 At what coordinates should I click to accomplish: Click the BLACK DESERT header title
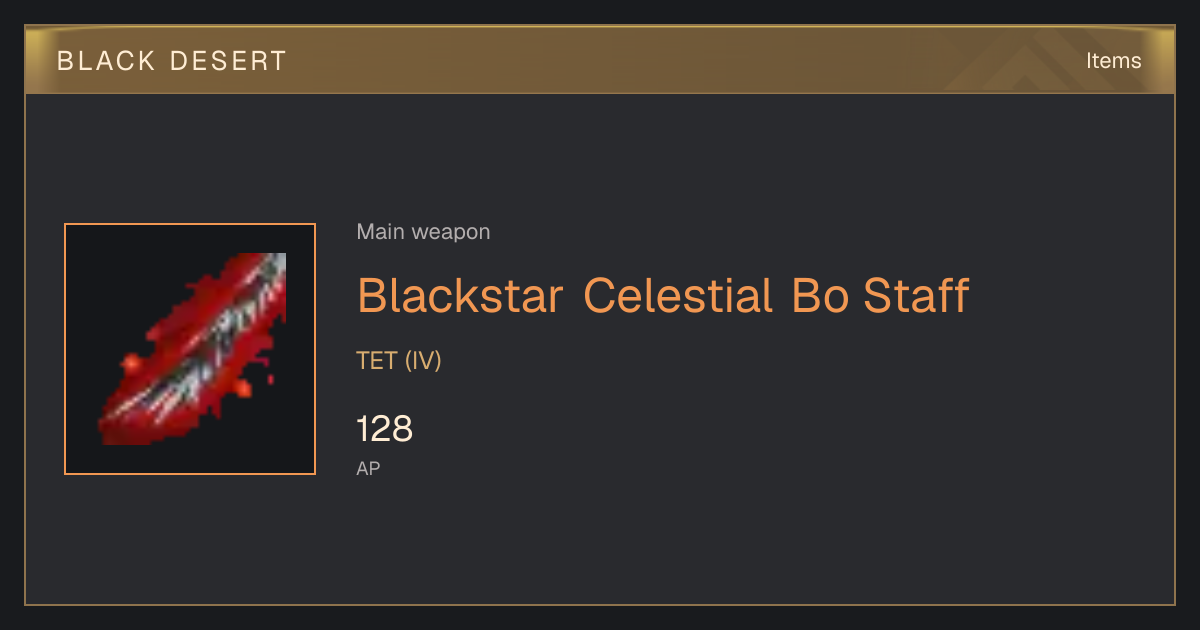tap(172, 61)
